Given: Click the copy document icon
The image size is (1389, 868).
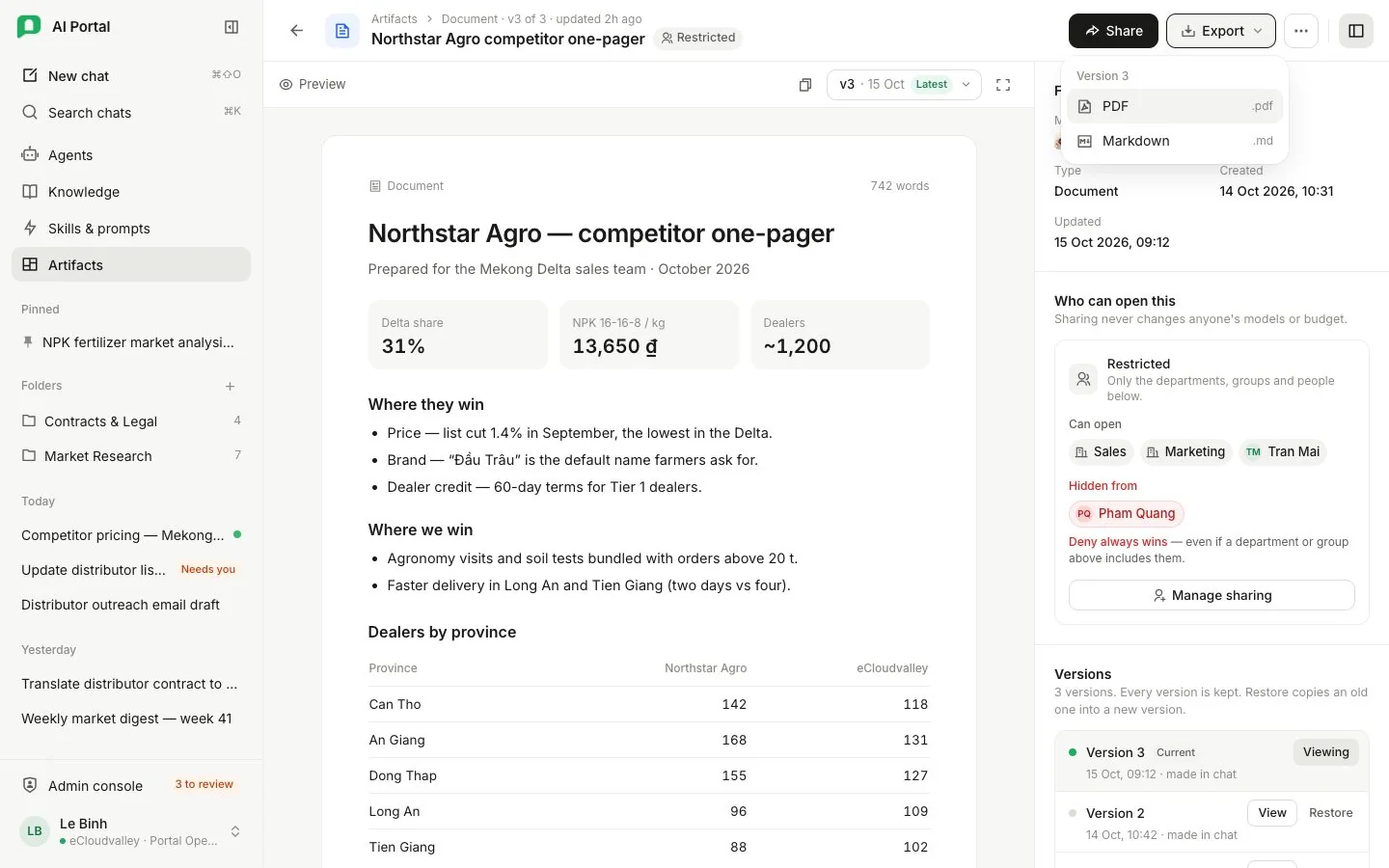Looking at the screenshot, I should (x=805, y=85).
